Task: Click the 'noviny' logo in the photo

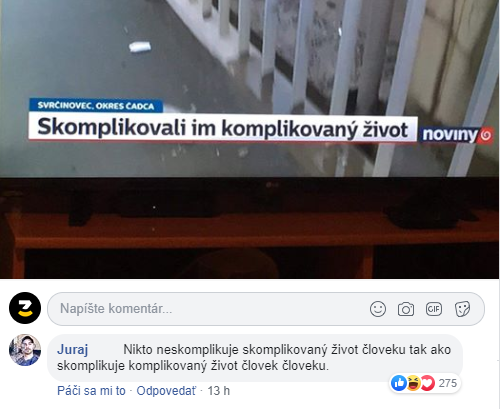Action: 456,135
